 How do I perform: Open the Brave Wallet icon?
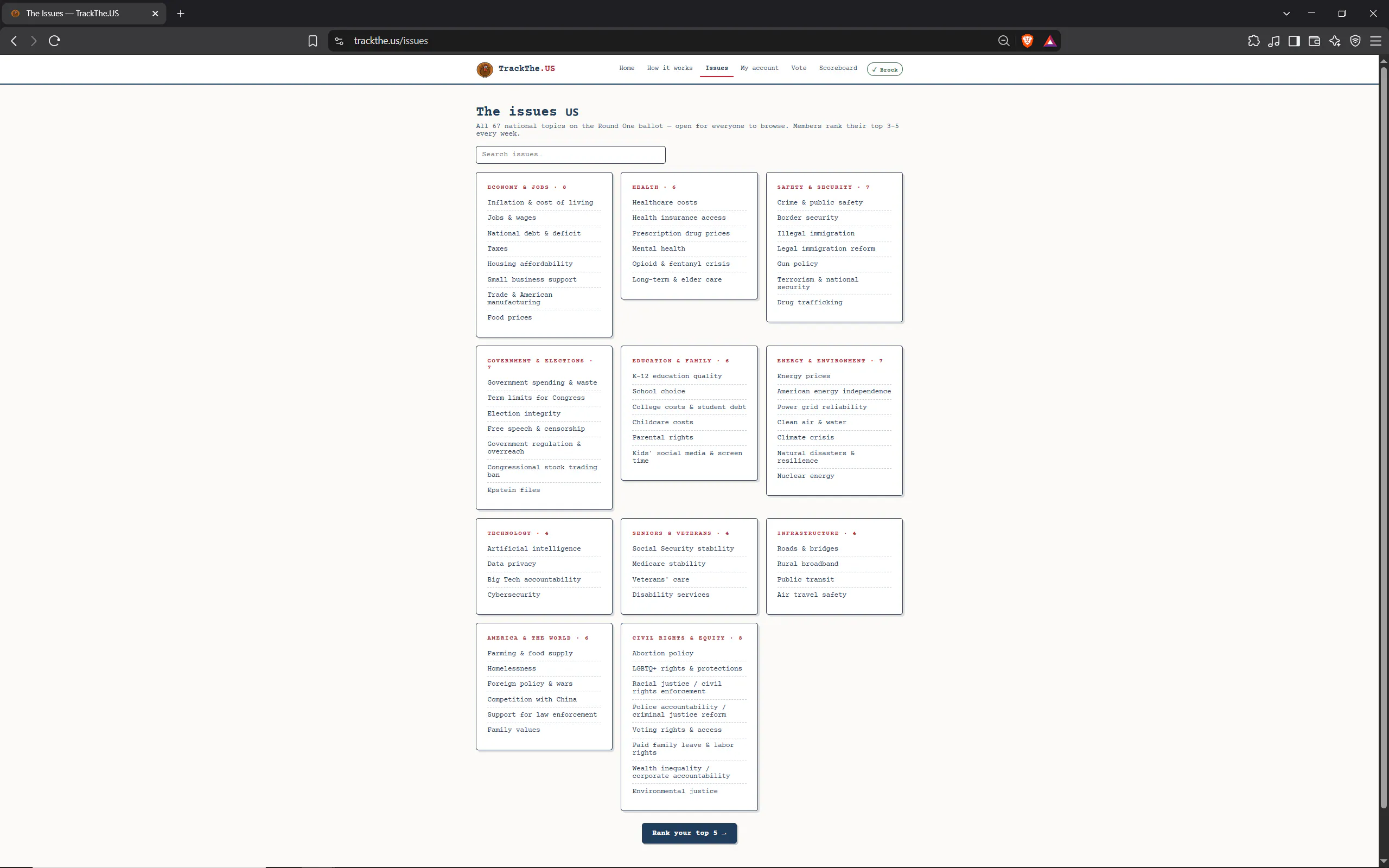1314,41
